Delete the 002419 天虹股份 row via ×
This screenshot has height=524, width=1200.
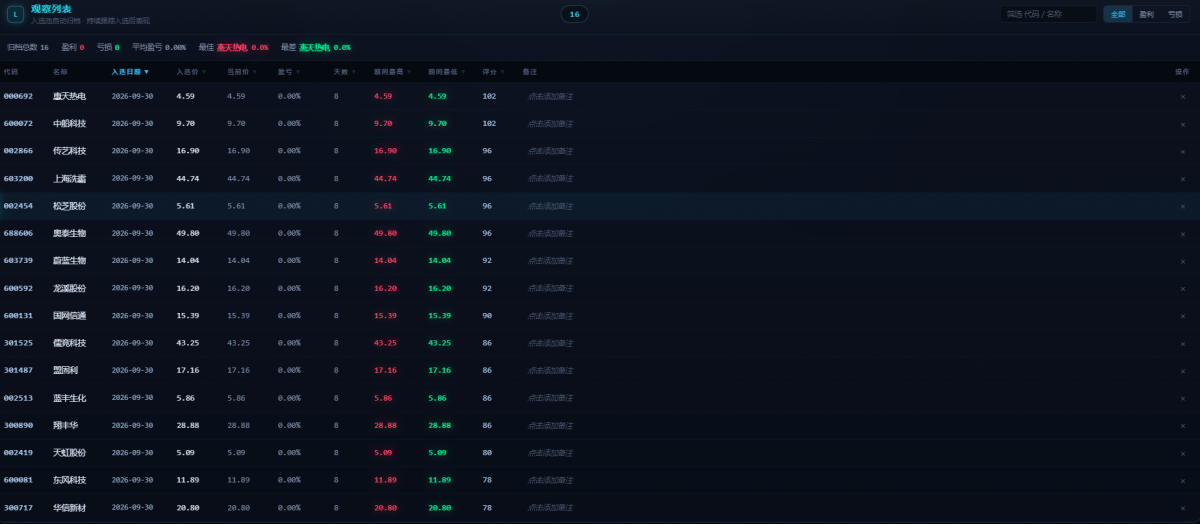(x=1183, y=453)
